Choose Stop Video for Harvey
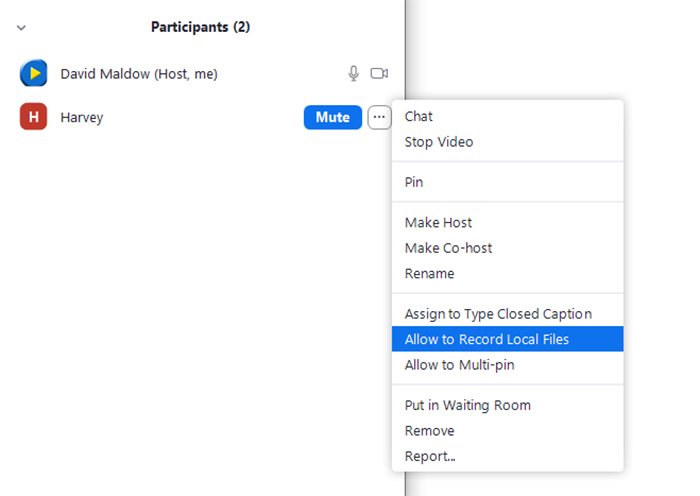The width and height of the screenshot is (700, 496). click(439, 142)
